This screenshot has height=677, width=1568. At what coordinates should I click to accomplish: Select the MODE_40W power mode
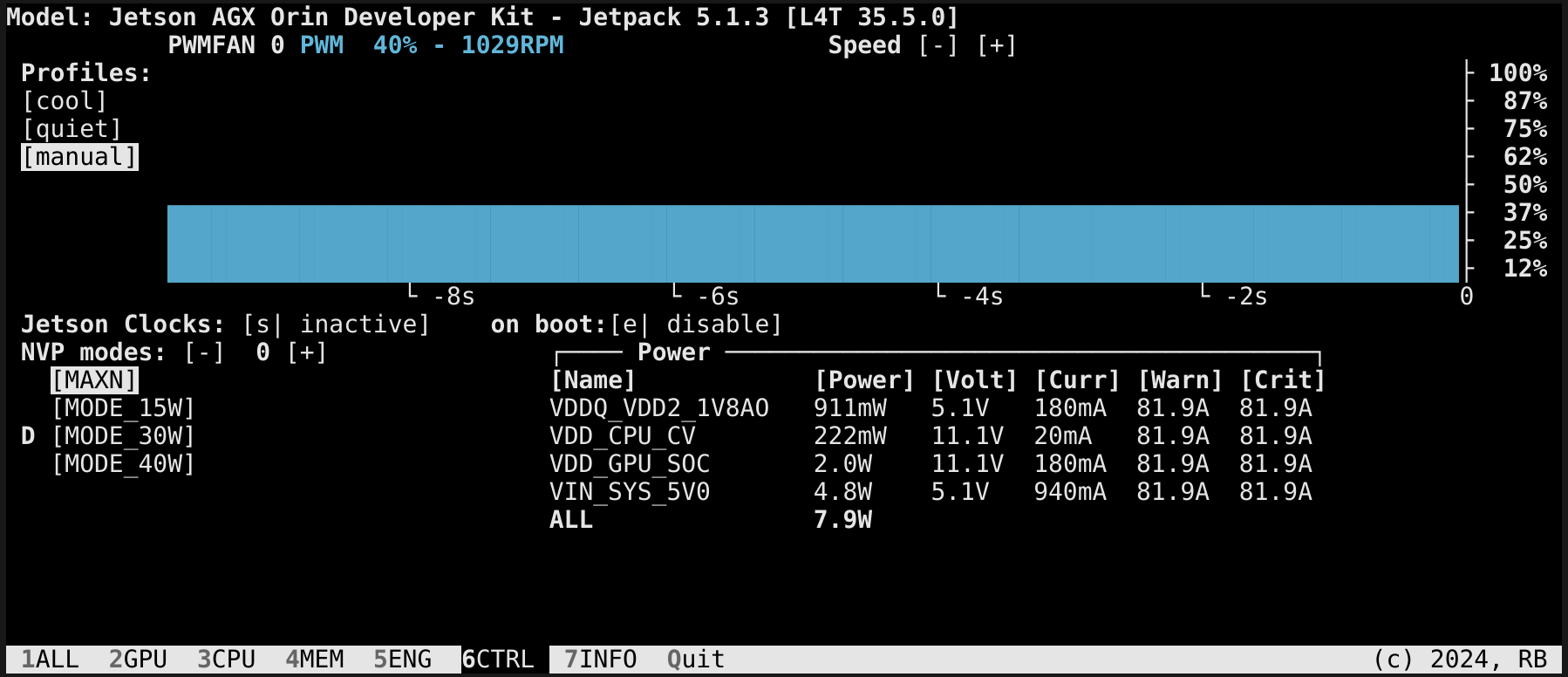123,464
